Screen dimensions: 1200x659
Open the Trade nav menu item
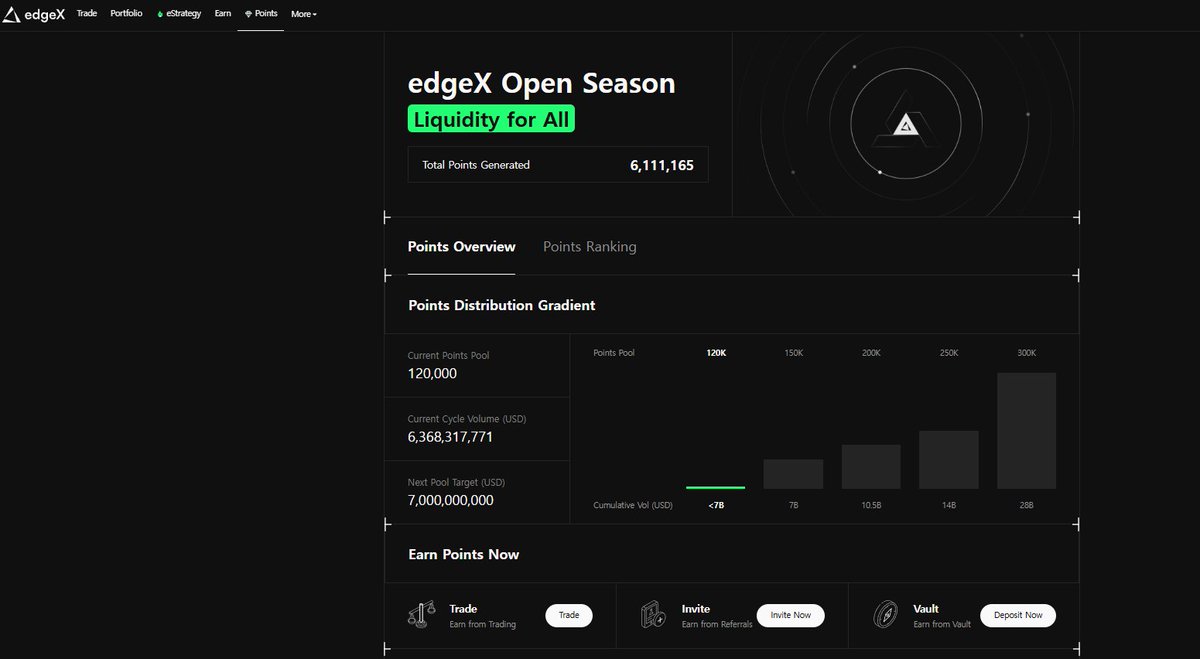[87, 14]
